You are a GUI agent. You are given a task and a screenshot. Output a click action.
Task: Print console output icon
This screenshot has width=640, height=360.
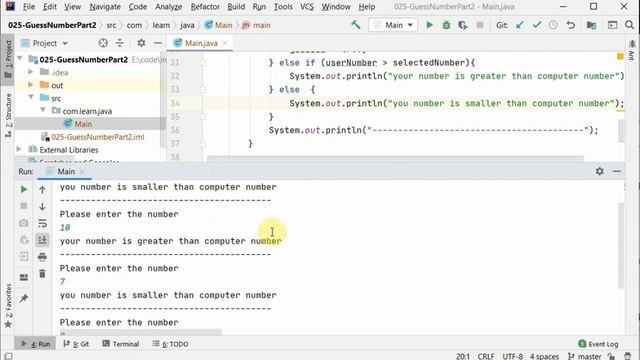click(42, 257)
